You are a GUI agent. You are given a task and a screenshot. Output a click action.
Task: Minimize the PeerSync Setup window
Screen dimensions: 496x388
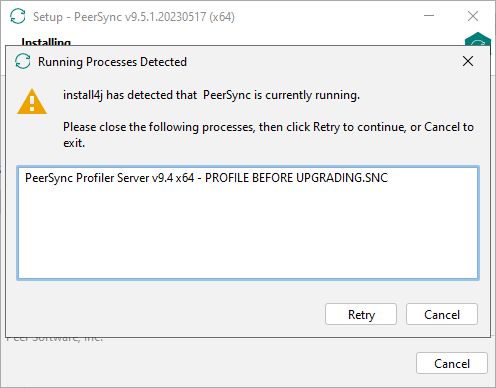click(429, 16)
